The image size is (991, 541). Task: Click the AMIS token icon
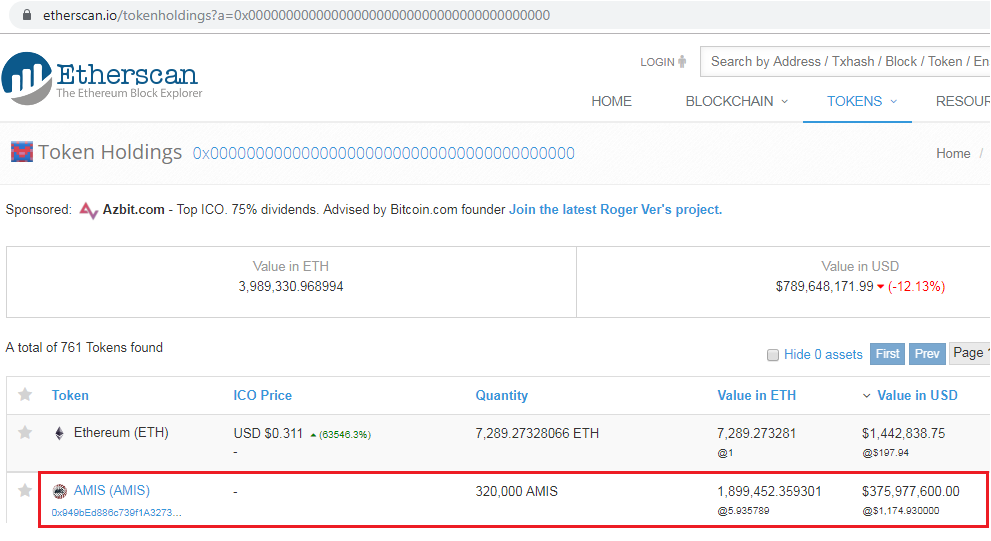tap(59, 491)
